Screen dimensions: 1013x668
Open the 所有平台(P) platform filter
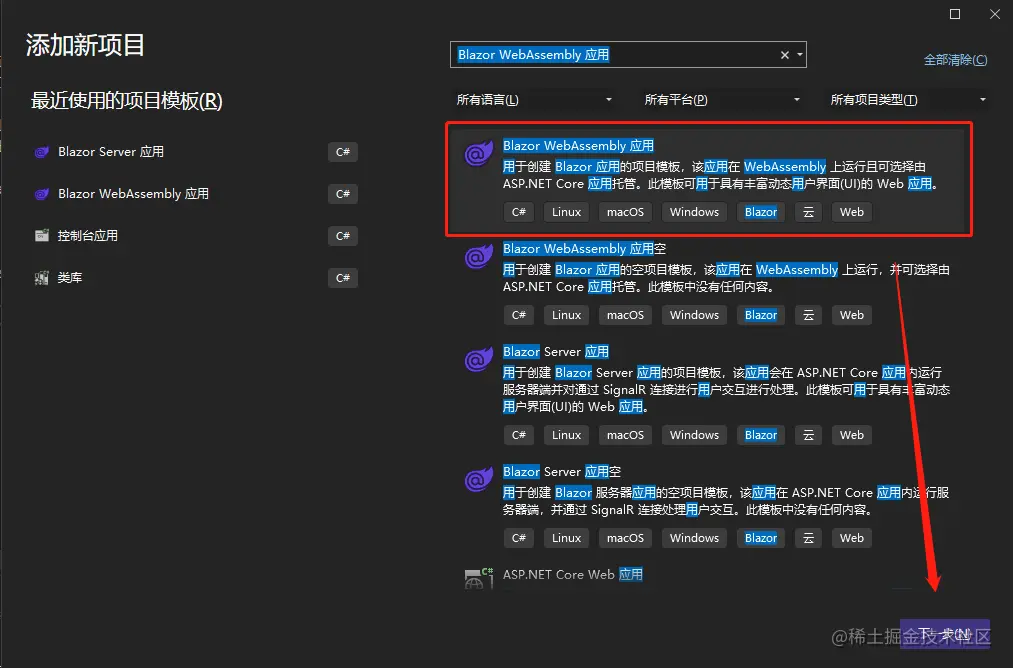point(722,99)
